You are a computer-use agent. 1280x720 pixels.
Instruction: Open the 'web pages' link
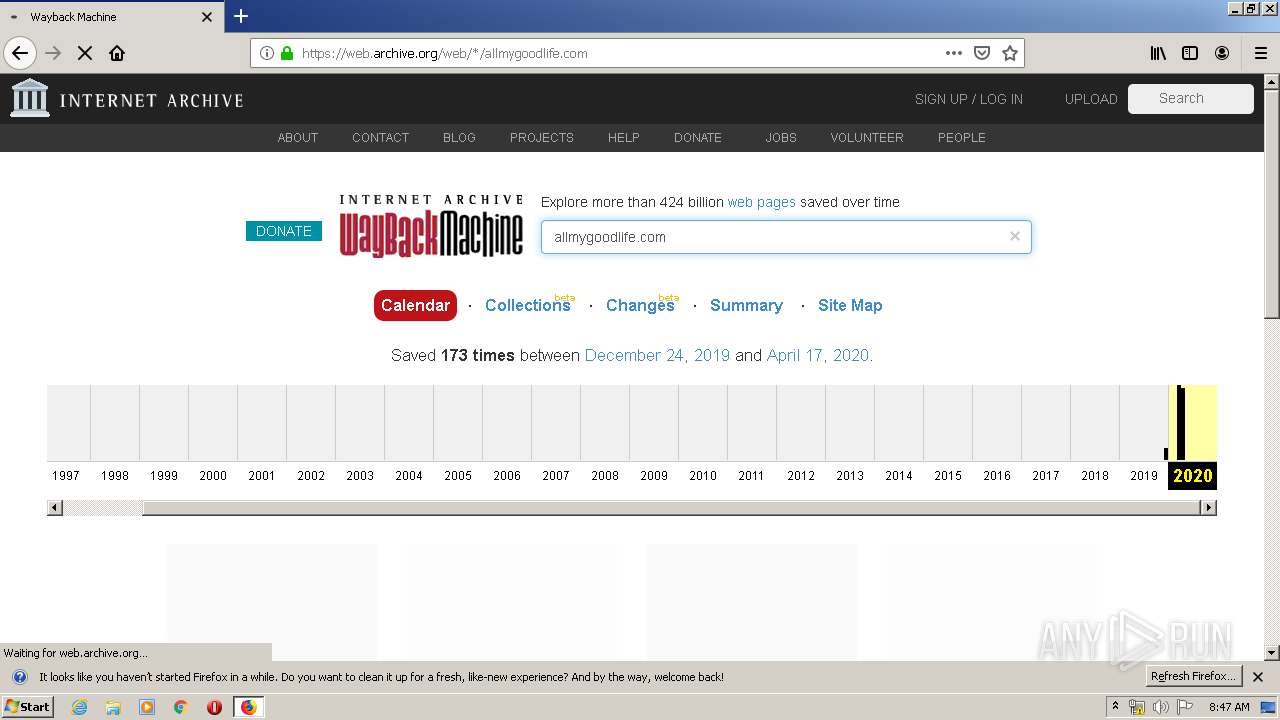coord(762,202)
